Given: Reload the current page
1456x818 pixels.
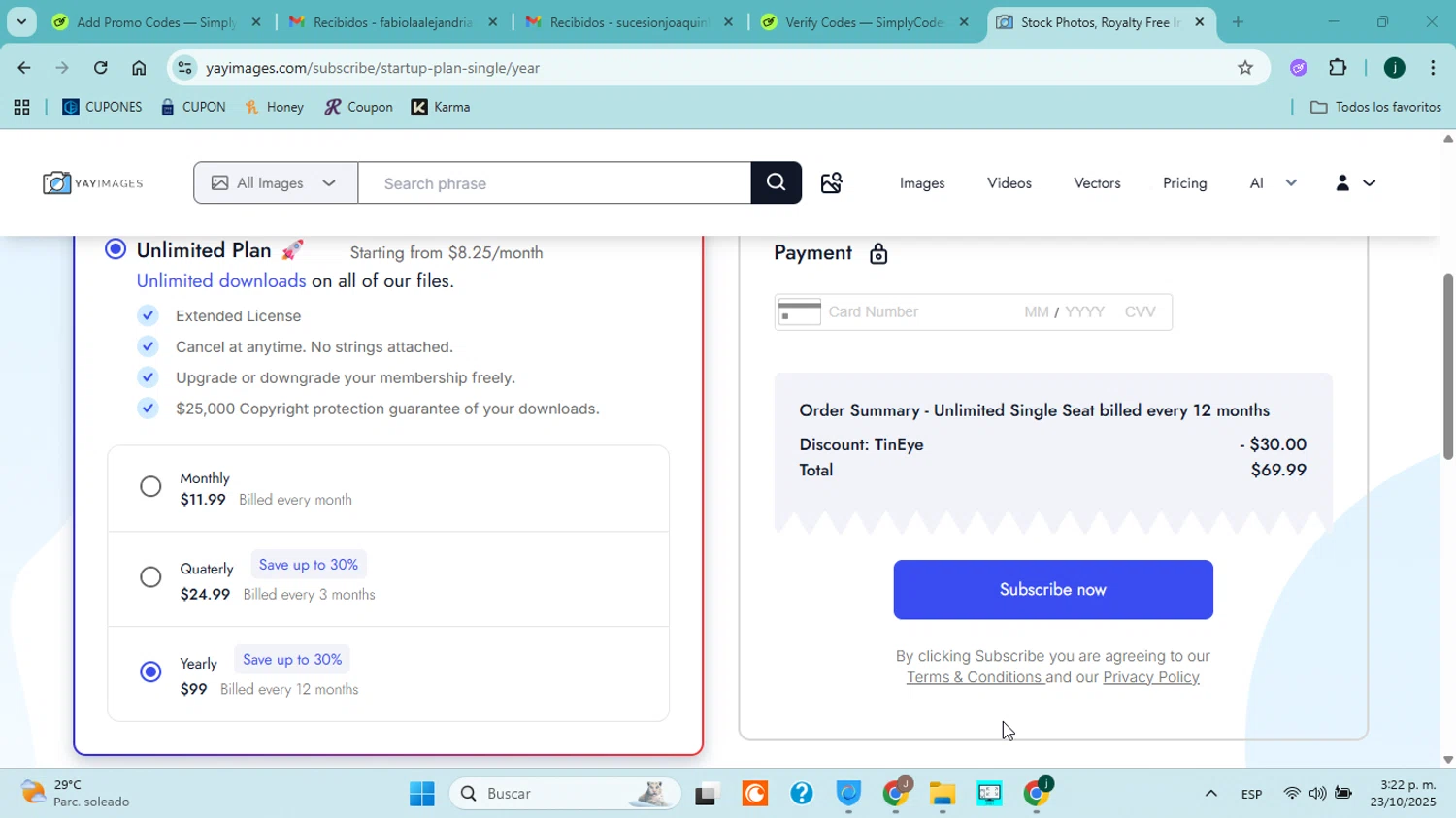Looking at the screenshot, I should pos(101,68).
